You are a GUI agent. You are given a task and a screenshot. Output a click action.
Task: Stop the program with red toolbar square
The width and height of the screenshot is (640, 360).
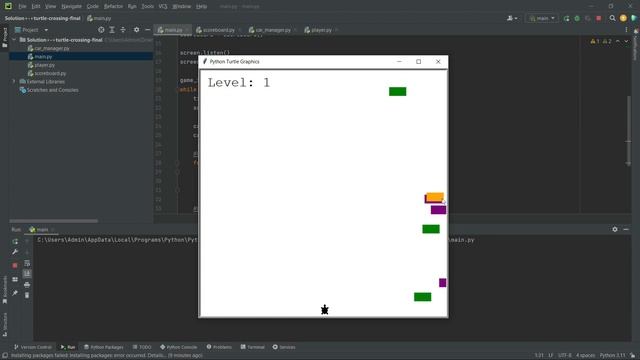coord(599,18)
